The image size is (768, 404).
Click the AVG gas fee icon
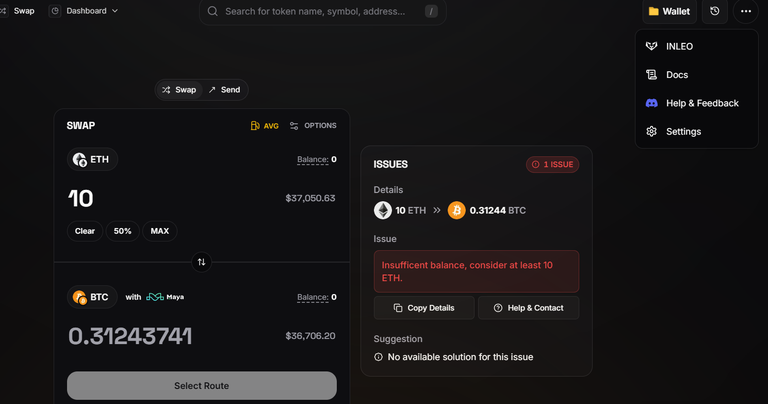pyautogui.click(x=255, y=126)
